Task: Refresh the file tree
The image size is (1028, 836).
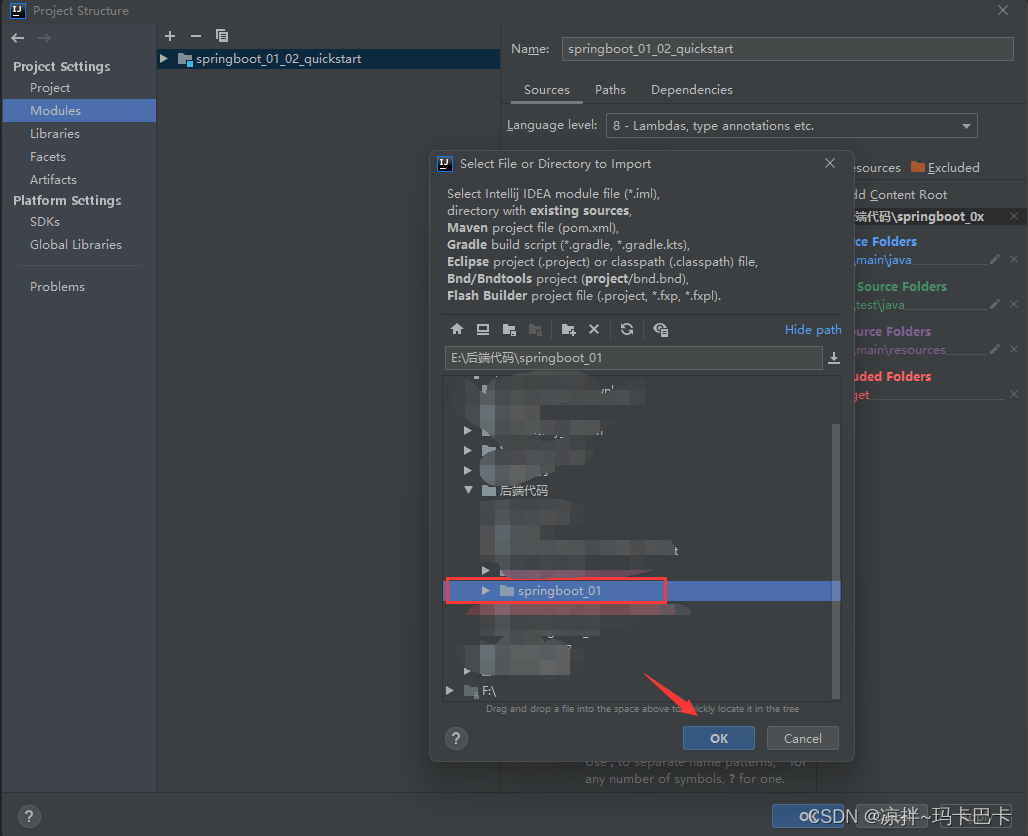Action: (x=627, y=329)
